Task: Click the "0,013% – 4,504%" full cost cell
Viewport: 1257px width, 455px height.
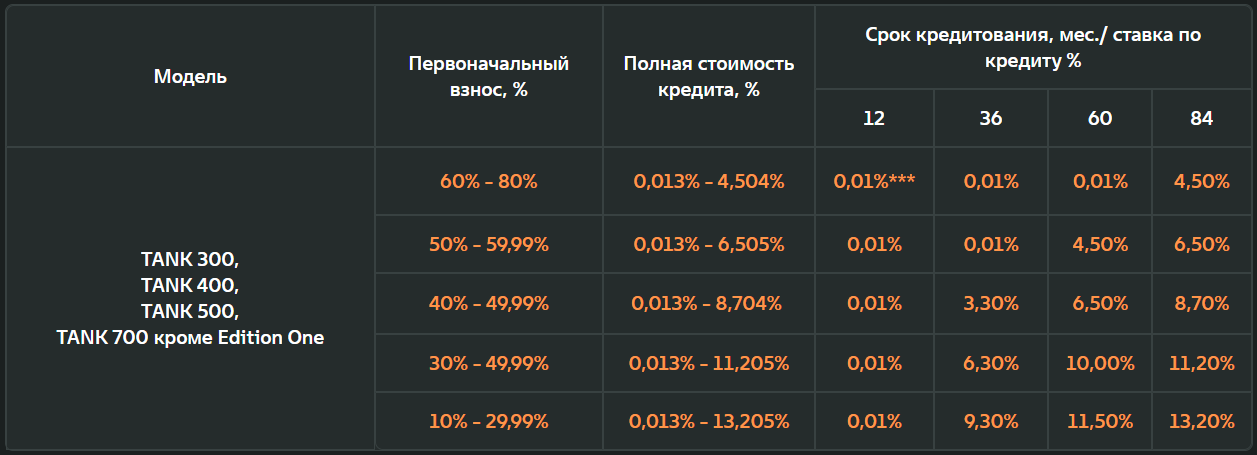Action: [x=709, y=182]
